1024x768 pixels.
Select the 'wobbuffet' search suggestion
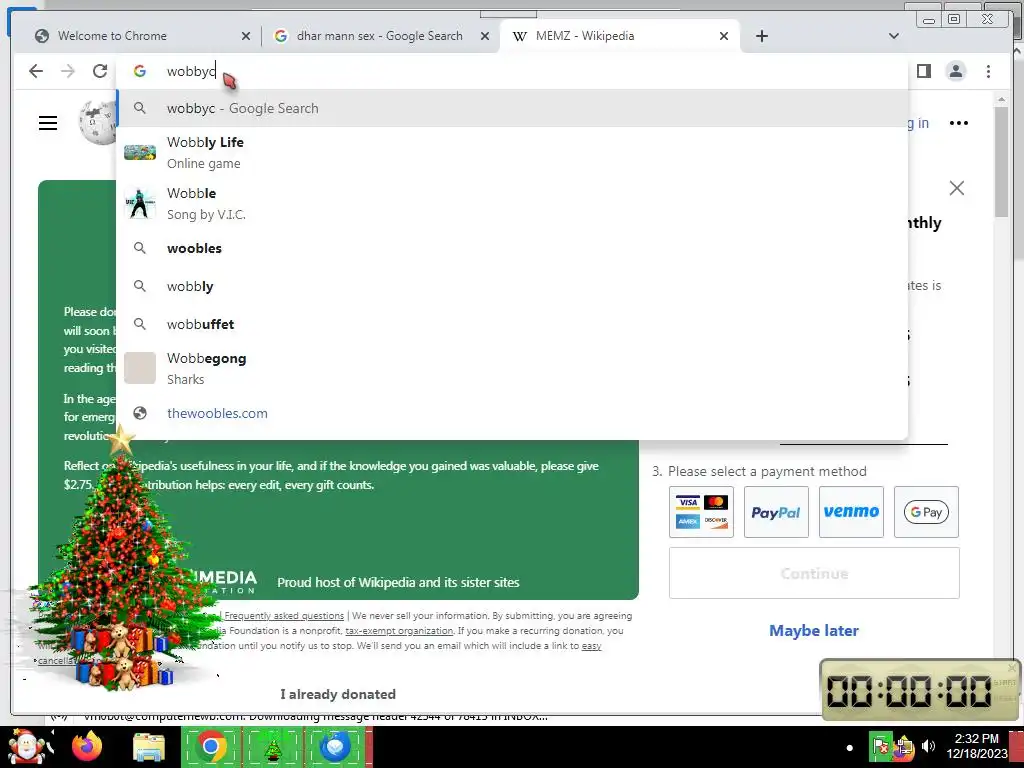click(x=512, y=324)
